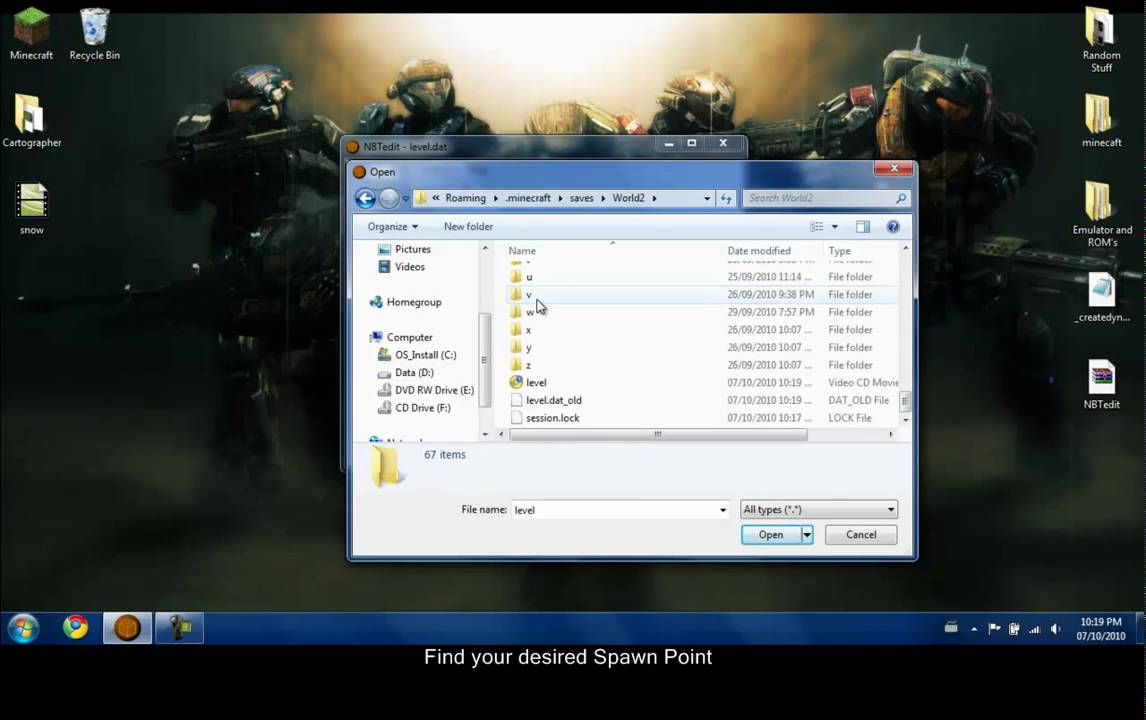This screenshot has height=720, width=1146.
Task: Click the file list vertical scrollbar thumb
Action: point(905,401)
